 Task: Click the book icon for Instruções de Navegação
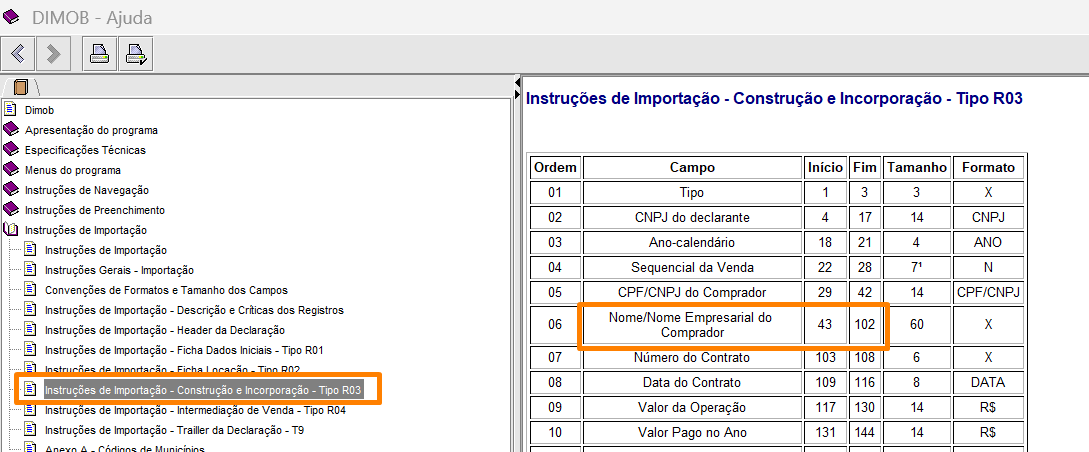[10, 190]
